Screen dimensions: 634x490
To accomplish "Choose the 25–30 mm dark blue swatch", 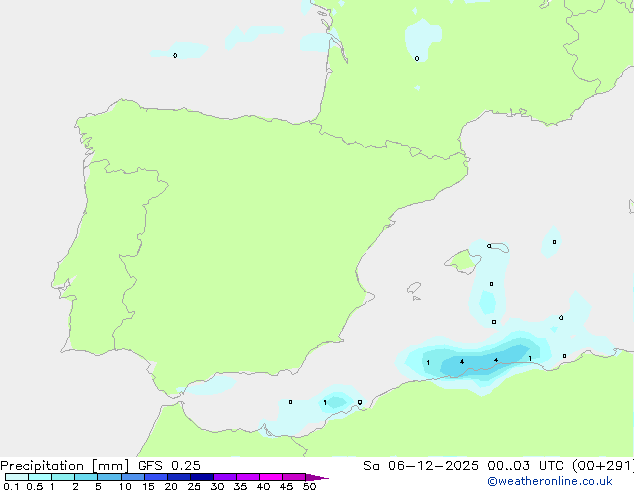I will point(202,477).
